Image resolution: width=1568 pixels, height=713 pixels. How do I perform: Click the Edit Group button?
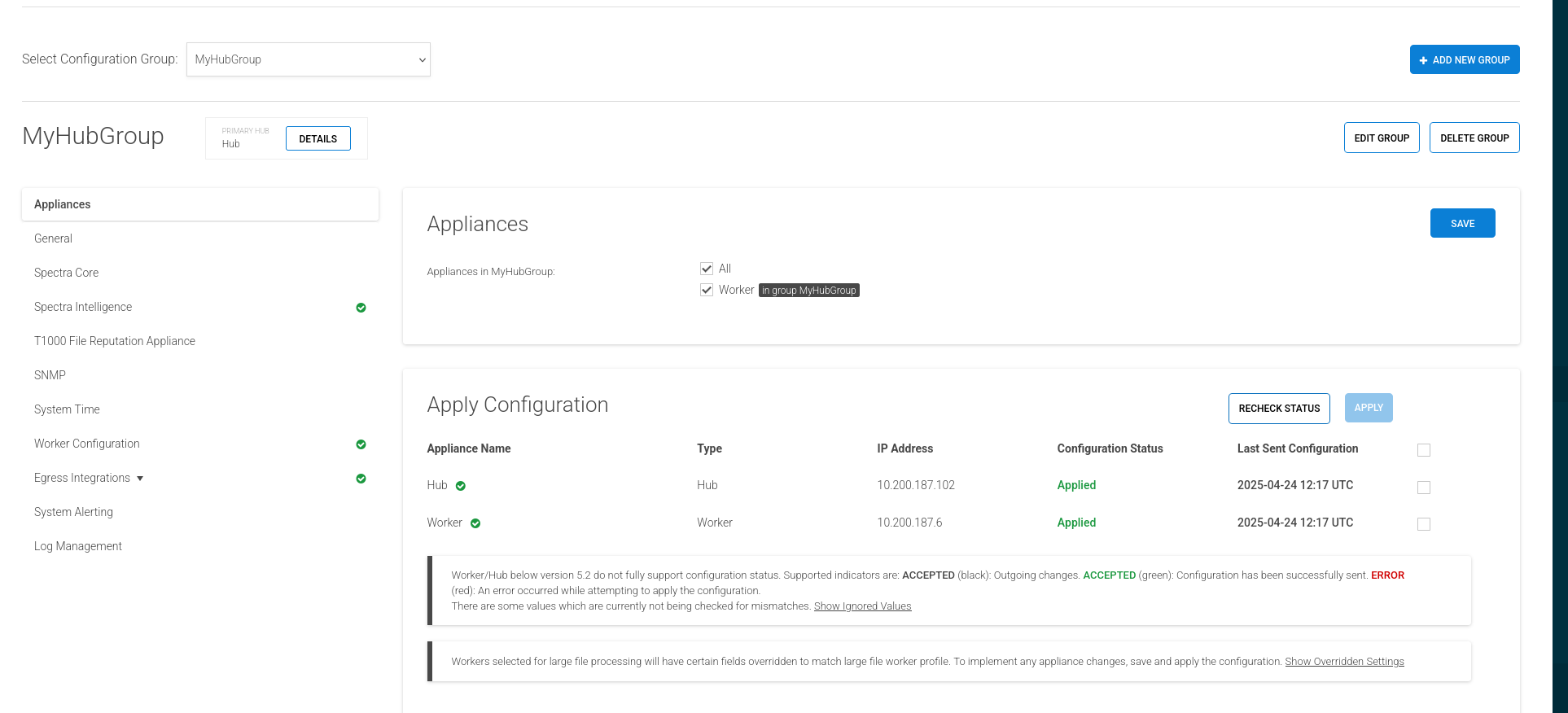(x=1382, y=138)
